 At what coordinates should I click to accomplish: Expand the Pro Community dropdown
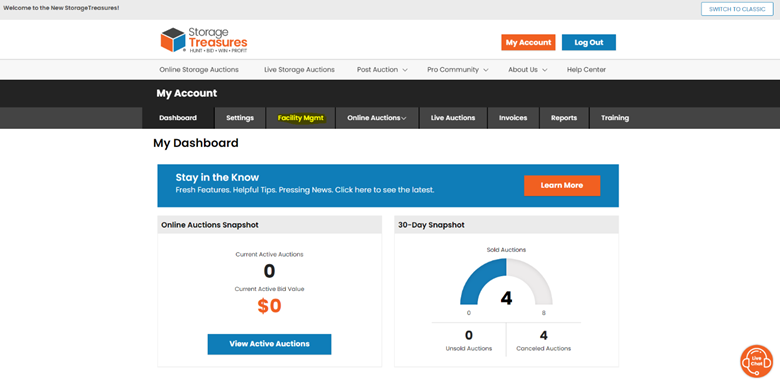[x=458, y=70]
